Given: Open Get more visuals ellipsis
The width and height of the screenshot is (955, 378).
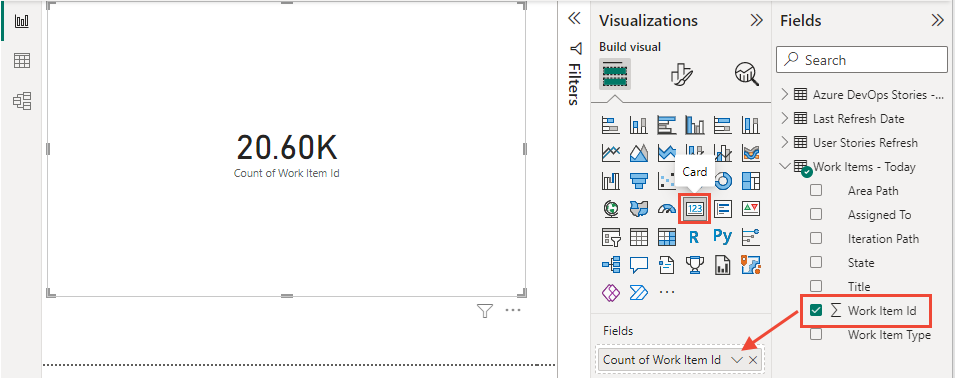Looking at the screenshot, I should 667,293.
